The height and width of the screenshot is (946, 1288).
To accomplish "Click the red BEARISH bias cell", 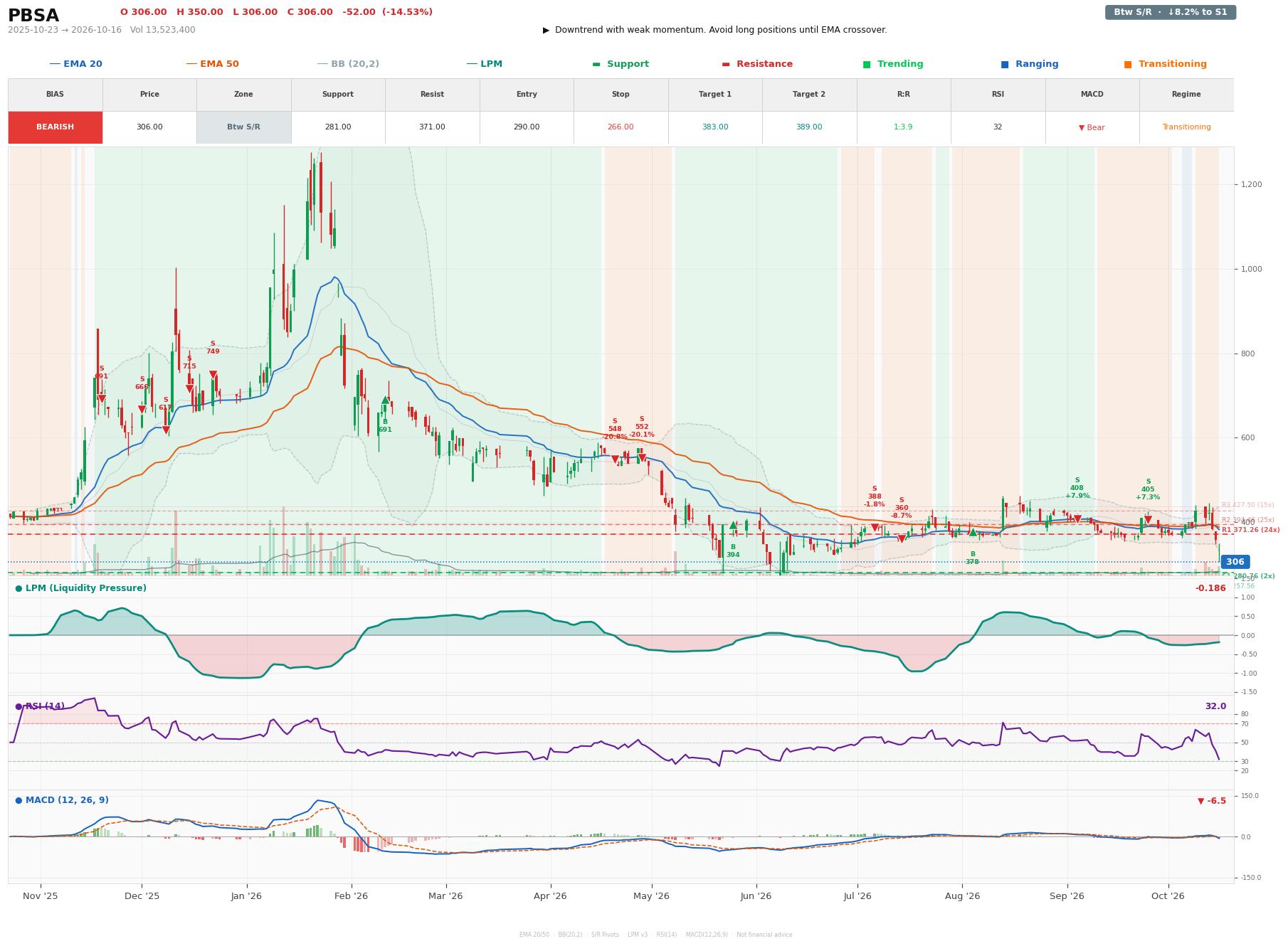I will [55, 127].
